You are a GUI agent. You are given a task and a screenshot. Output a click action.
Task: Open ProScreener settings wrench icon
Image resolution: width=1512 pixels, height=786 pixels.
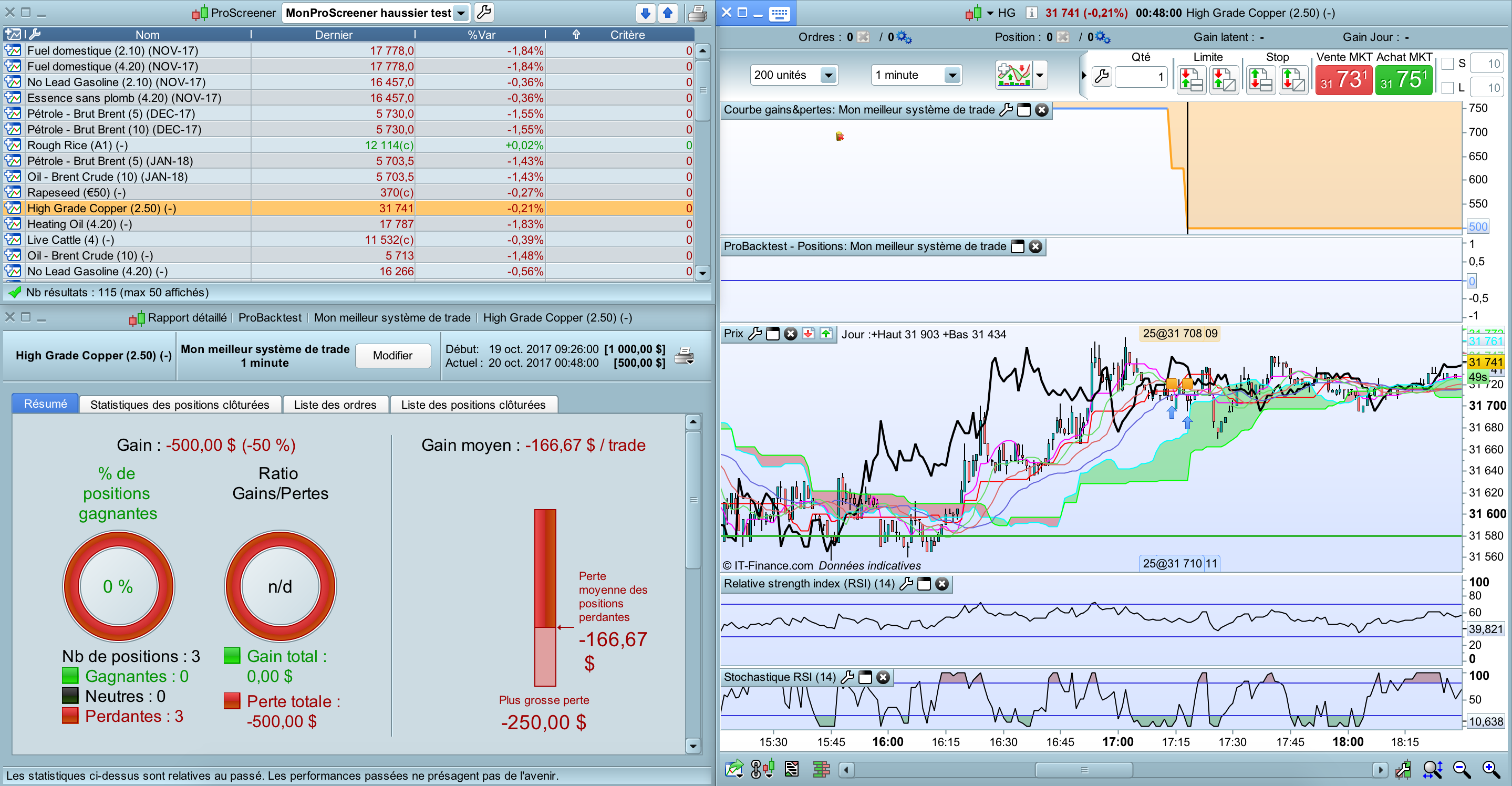pos(484,12)
